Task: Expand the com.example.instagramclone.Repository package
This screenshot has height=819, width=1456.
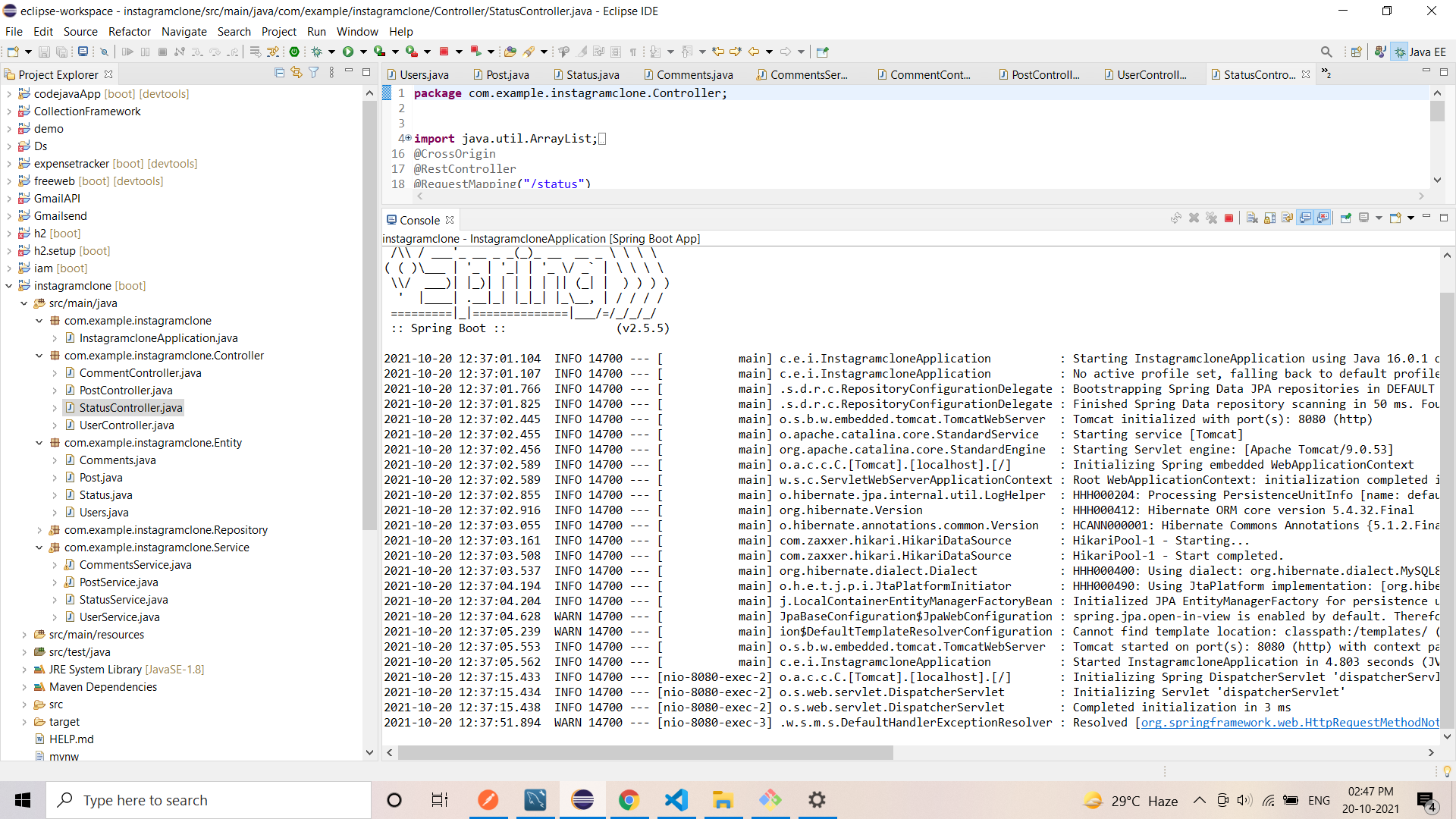Action: point(39,529)
